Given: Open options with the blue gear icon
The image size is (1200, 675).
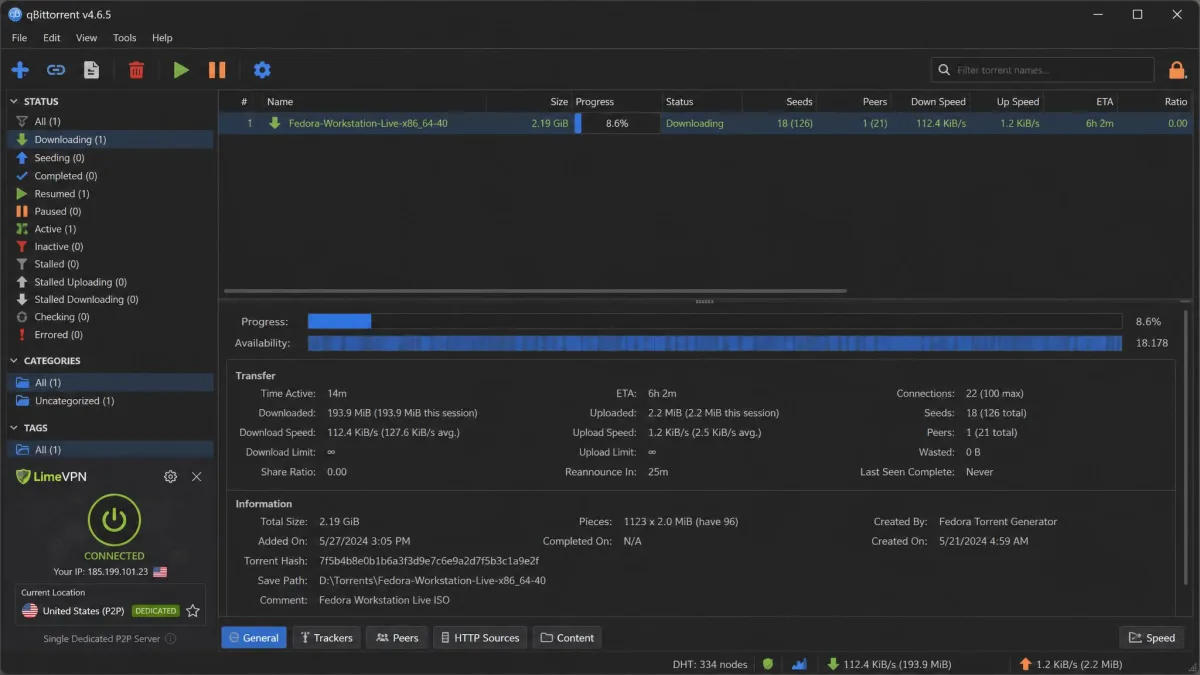Looking at the screenshot, I should click(262, 70).
